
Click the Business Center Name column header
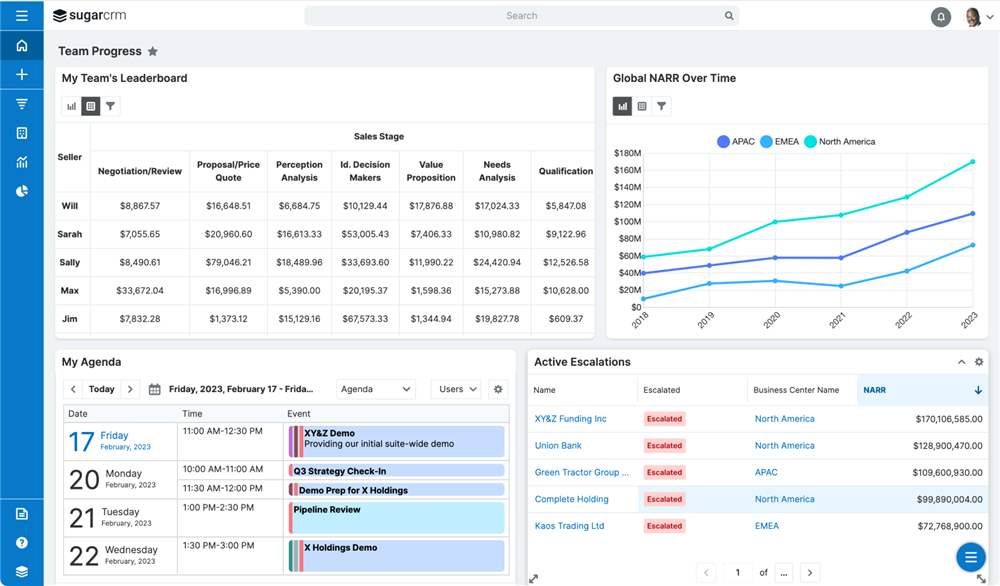796,390
